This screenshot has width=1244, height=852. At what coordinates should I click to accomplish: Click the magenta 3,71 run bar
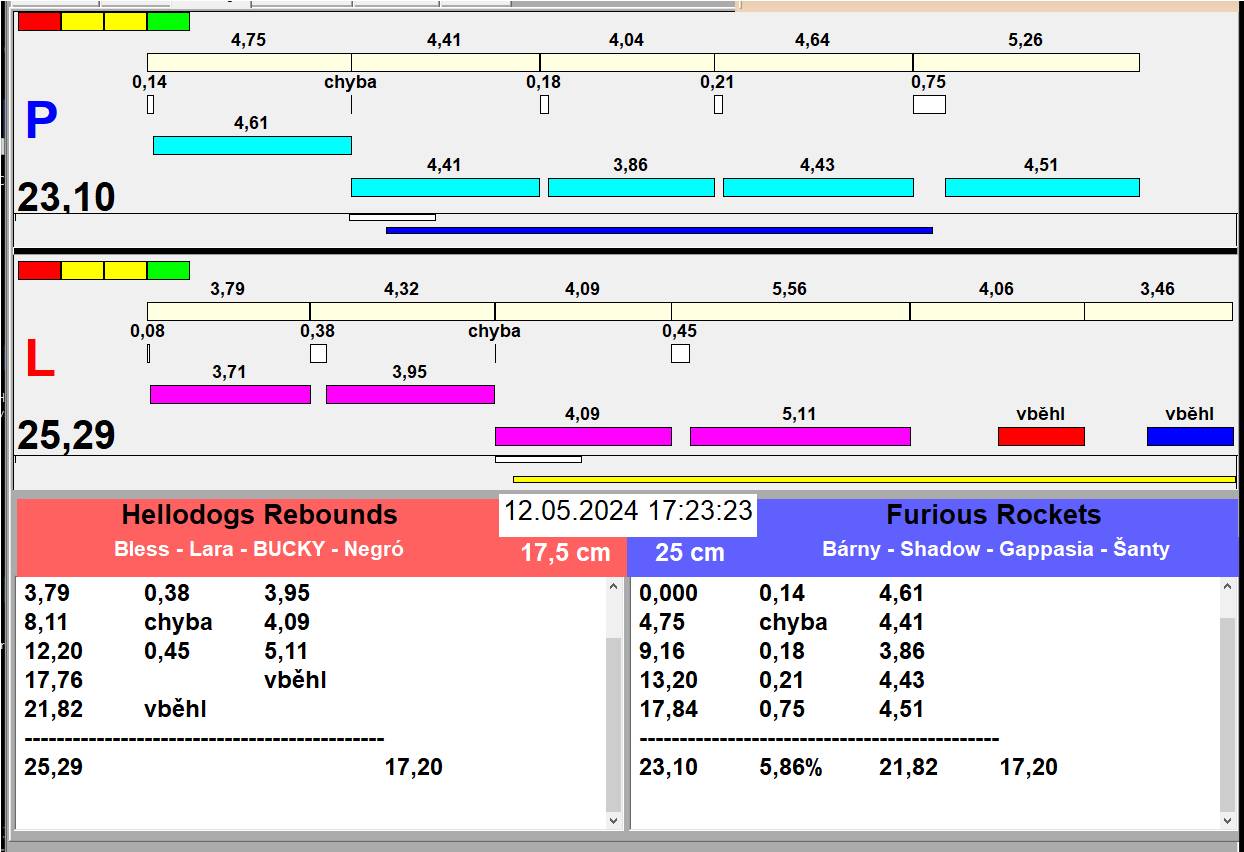tap(230, 394)
